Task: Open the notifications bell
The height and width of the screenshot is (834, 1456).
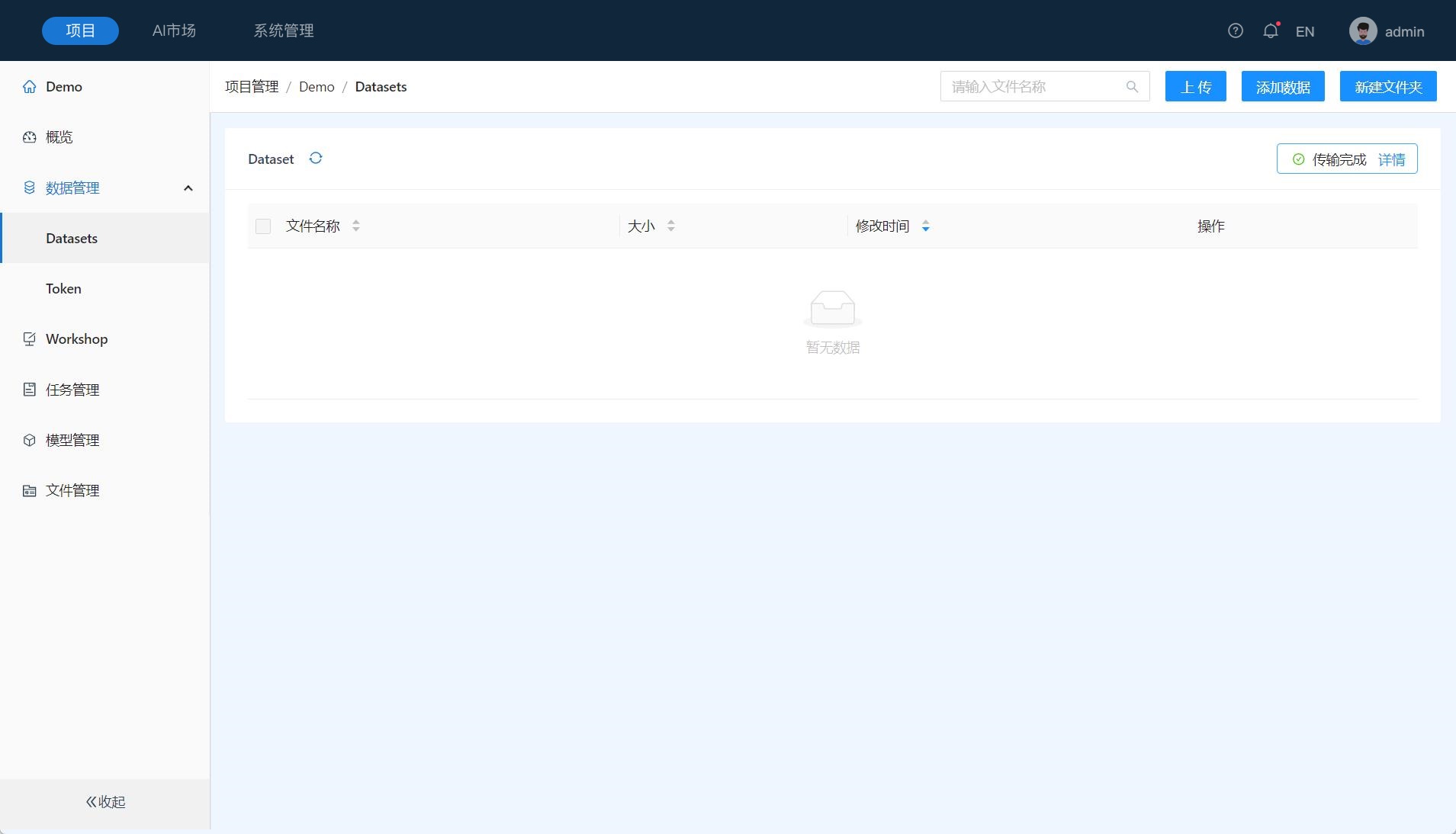Action: point(1270,31)
